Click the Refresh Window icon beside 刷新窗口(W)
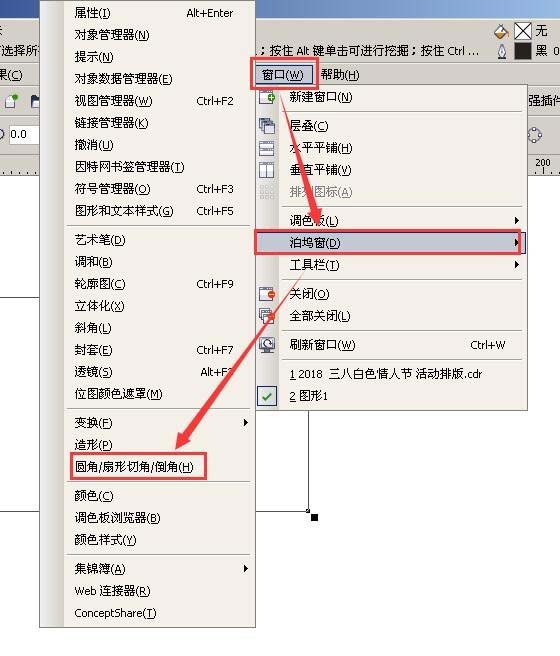Viewport: 560px width, 656px height. click(267, 345)
